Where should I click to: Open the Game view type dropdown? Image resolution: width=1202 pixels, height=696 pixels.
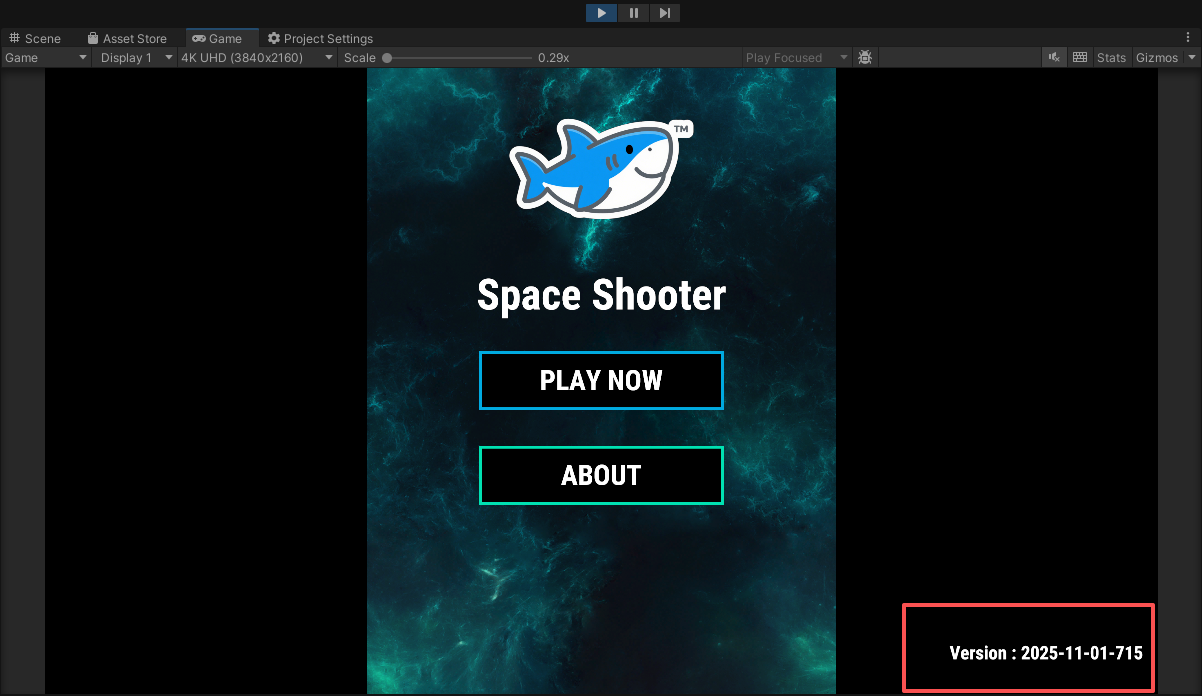point(46,58)
